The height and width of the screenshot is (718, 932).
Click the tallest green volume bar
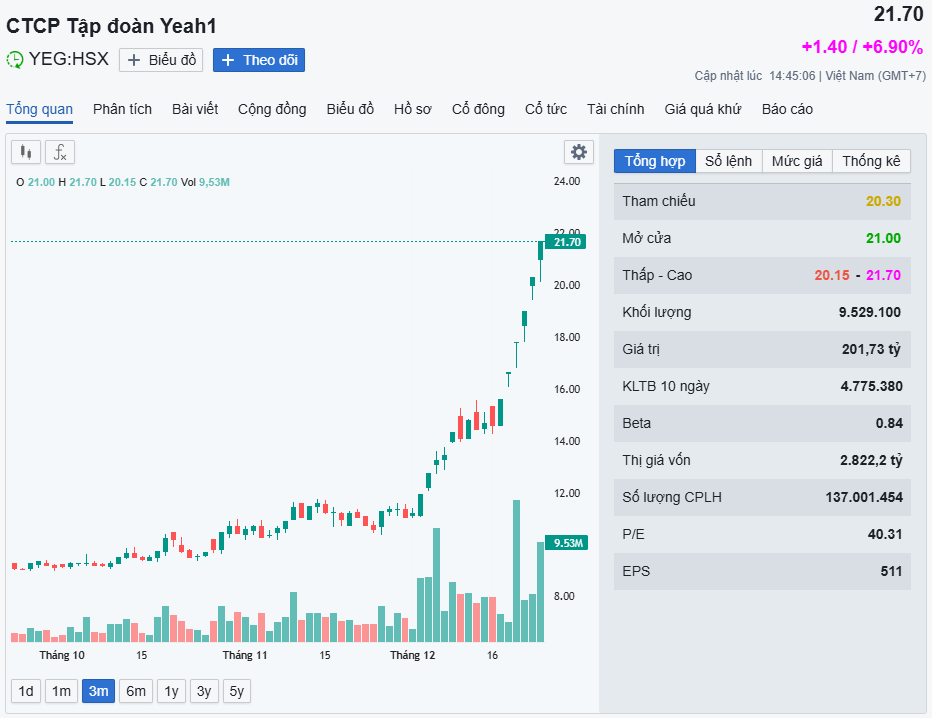coord(517,571)
